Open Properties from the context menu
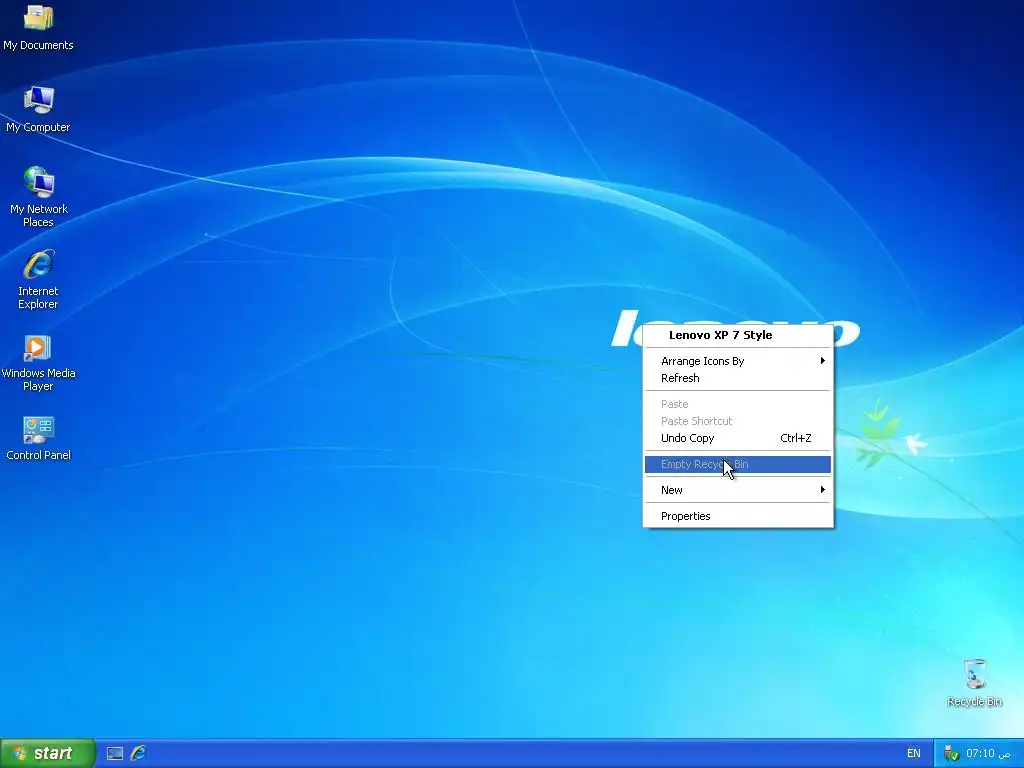1024x768 pixels. coord(738,516)
